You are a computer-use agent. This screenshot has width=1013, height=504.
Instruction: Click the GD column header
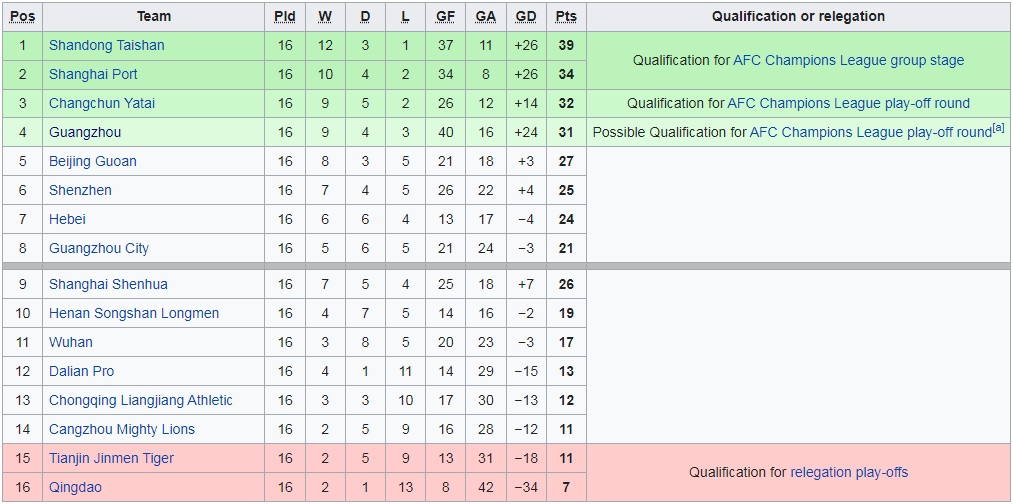tap(525, 16)
